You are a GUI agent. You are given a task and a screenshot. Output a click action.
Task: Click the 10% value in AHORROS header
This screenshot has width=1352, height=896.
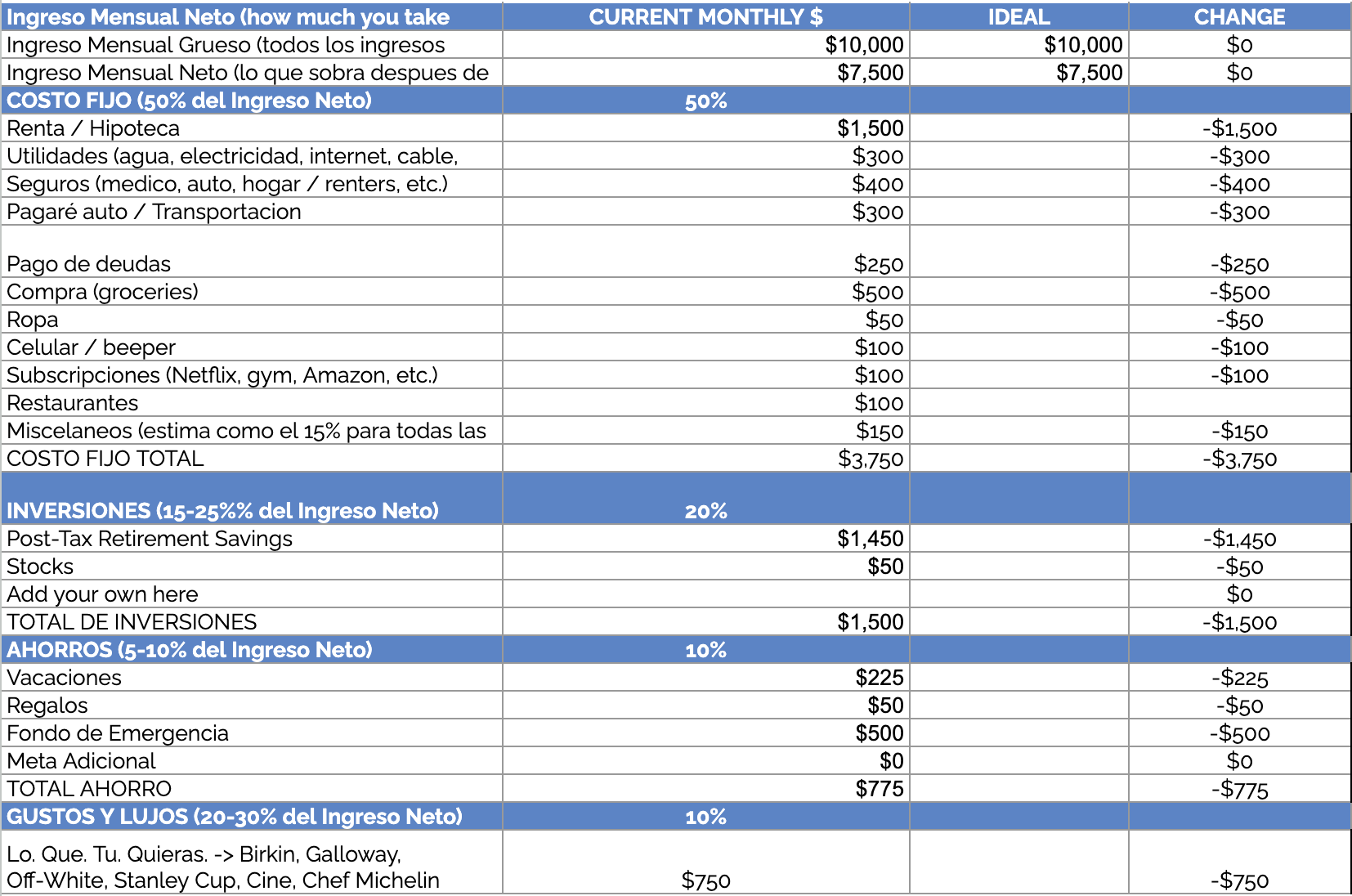tap(705, 650)
